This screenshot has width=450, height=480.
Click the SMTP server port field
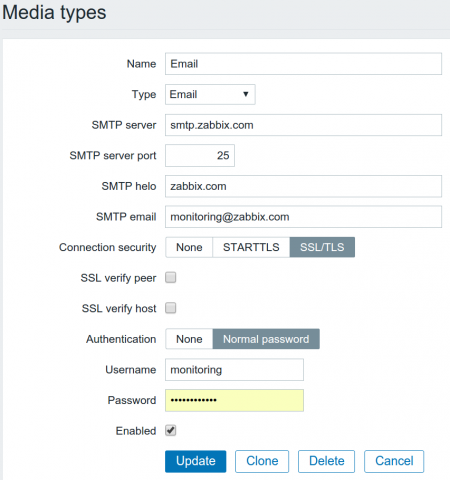[200, 155]
